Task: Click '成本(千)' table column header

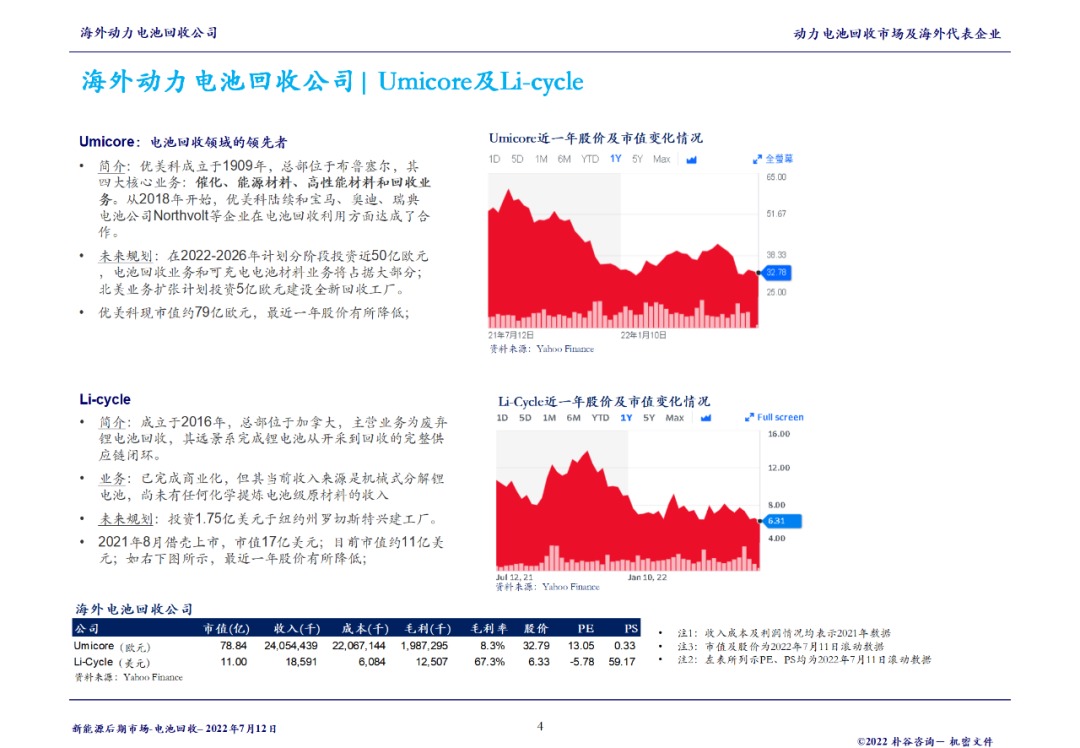Action: point(365,628)
